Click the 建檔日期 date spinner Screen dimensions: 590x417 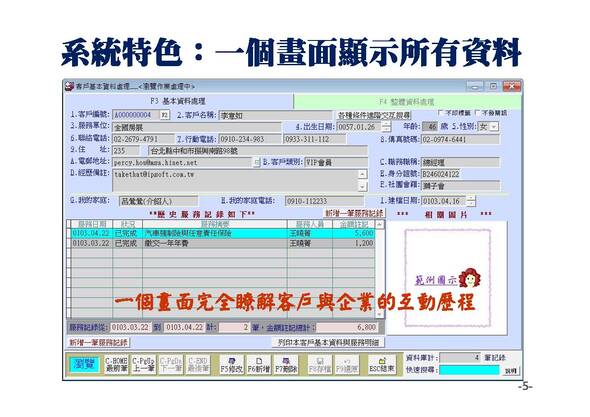pyautogui.click(x=471, y=201)
